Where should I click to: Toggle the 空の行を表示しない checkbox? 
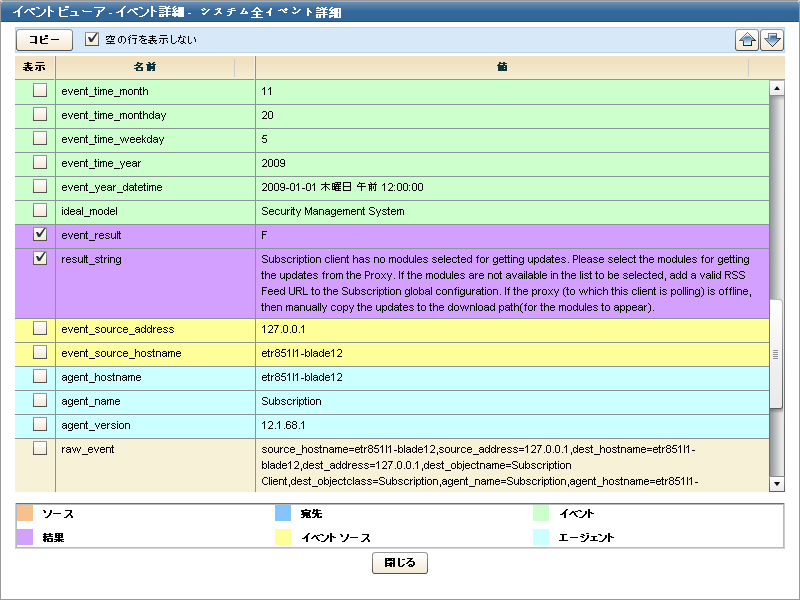click(x=93, y=40)
